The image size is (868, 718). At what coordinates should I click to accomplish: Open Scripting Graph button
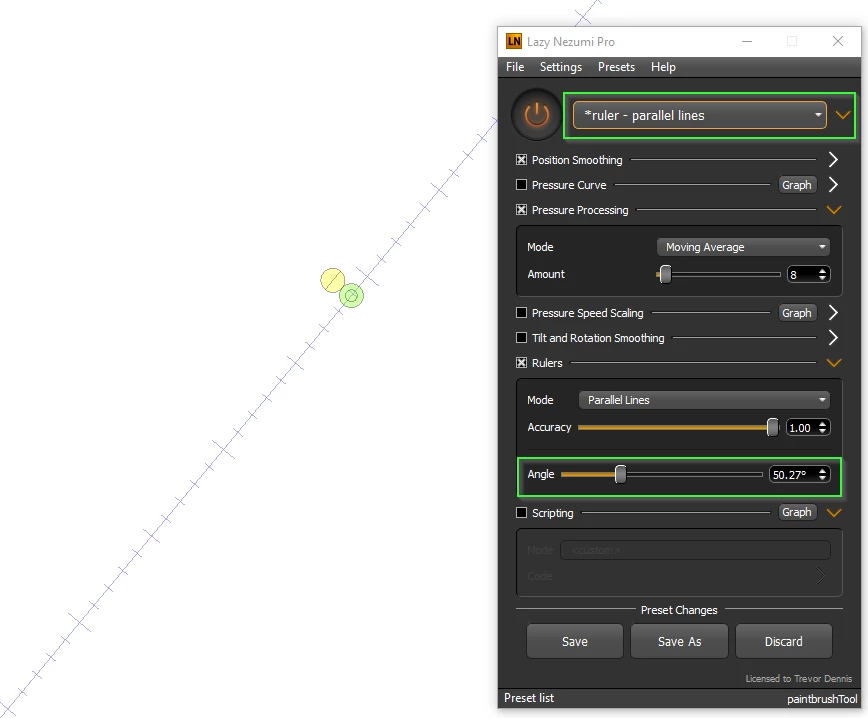click(x=797, y=512)
